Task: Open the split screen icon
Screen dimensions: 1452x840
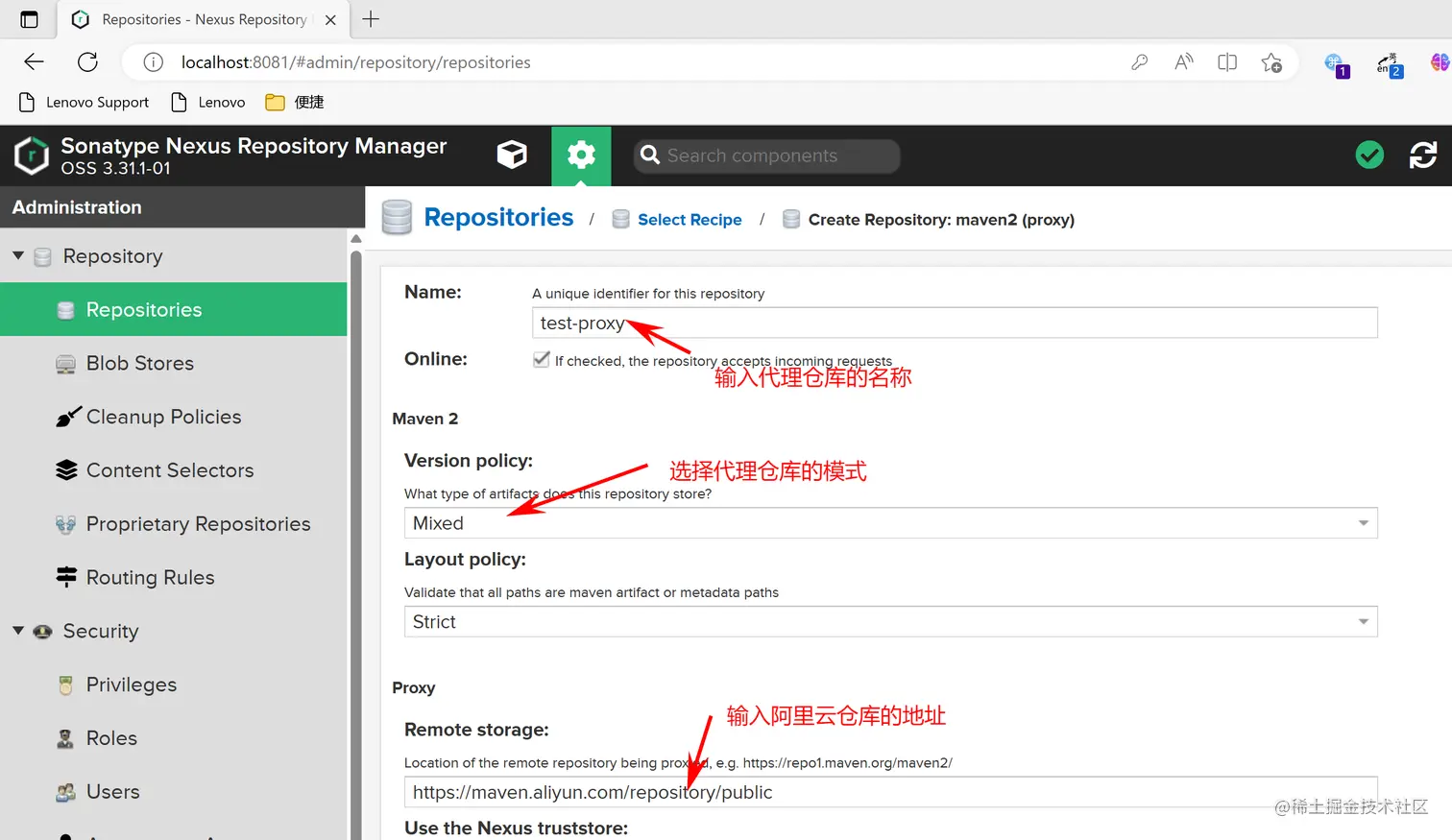Action: [1227, 62]
